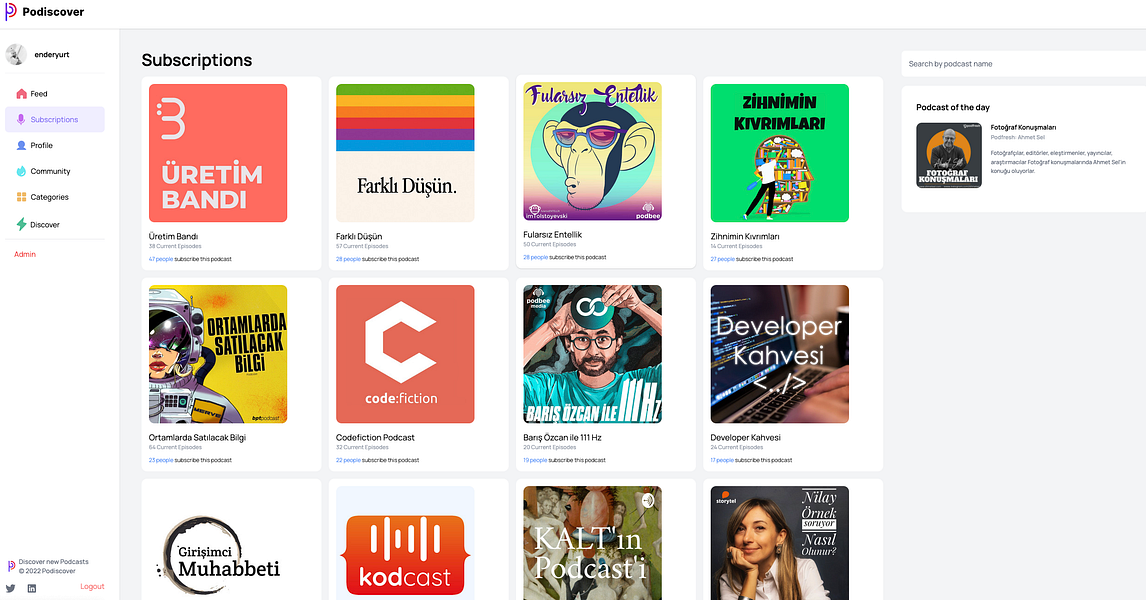Click the Podiscover logo icon in header
1146x600 pixels.
10,11
